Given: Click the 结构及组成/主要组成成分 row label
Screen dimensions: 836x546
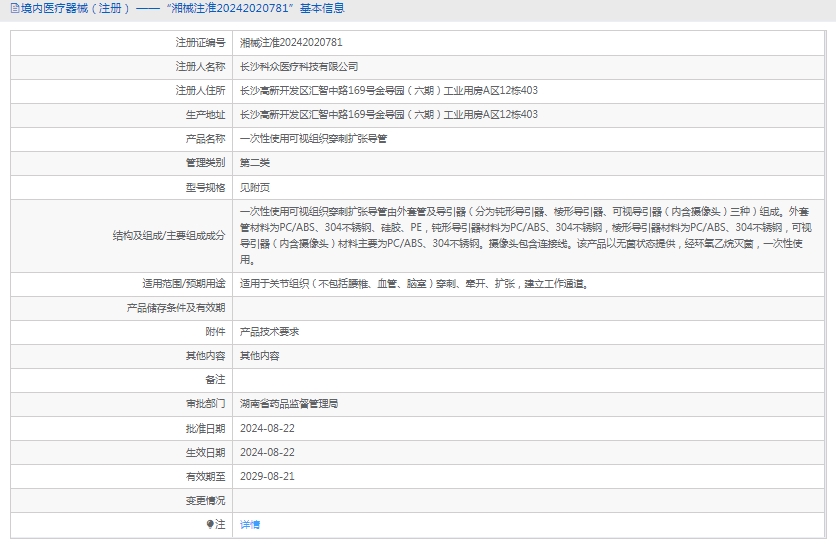Looking at the screenshot, I should (x=169, y=236).
